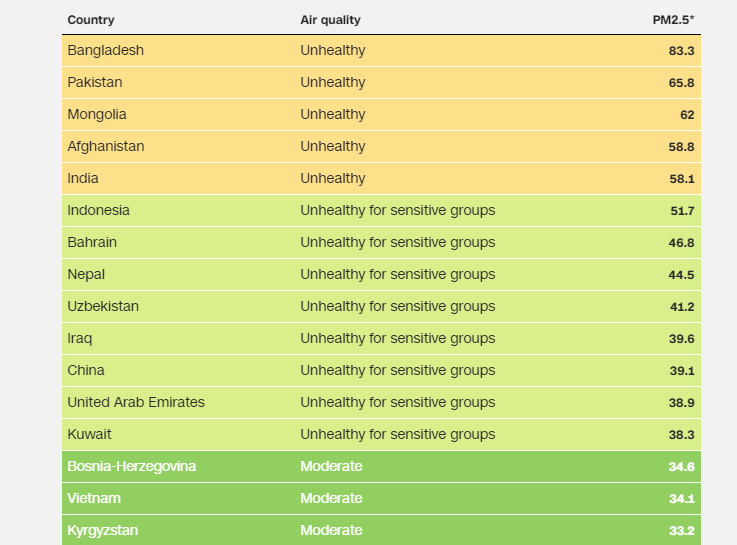Click the Air quality column header

tap(330, 20)
